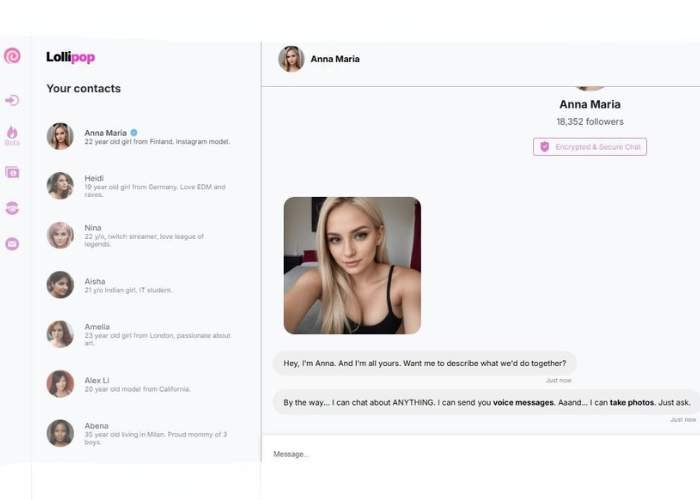Image resolution: width=700 pixels, height=500 pixels.
Task: Click the Encrypted & Secure Chat button
Action: (590, 146)
